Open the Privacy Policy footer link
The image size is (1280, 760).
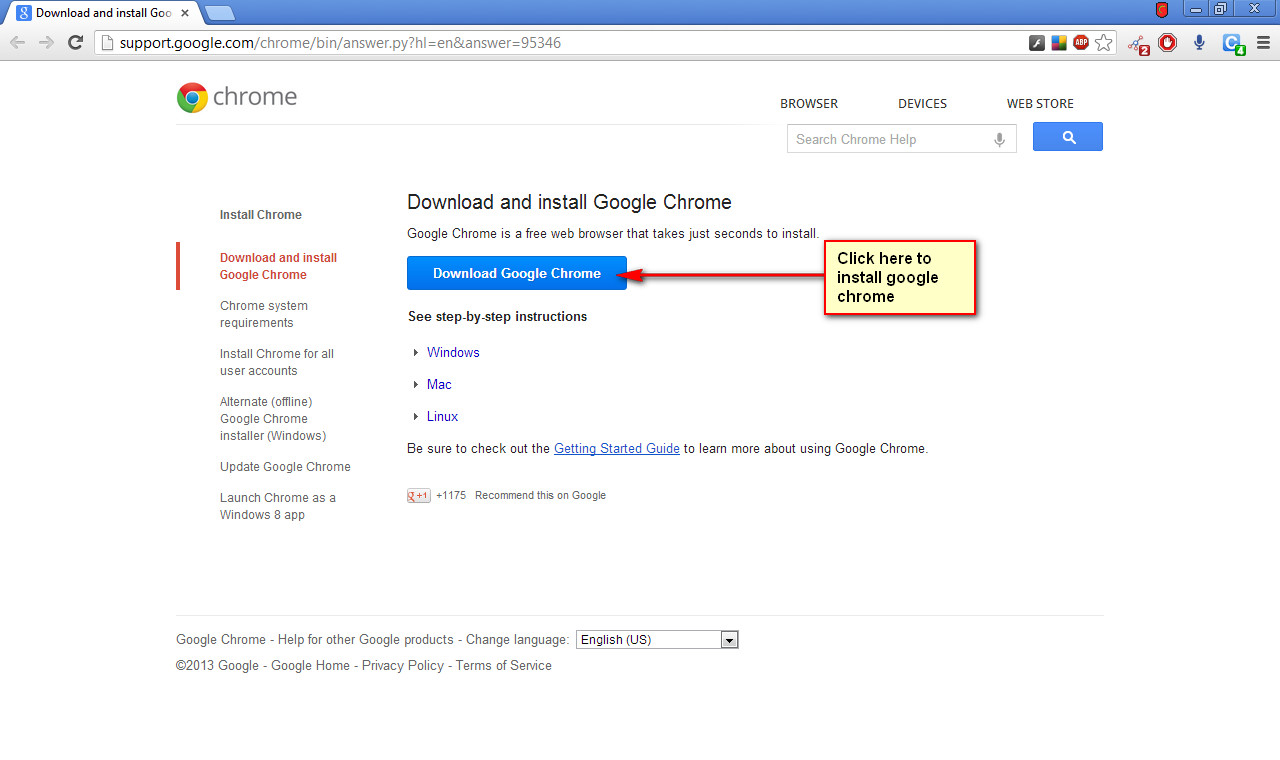tap(403, 666)
